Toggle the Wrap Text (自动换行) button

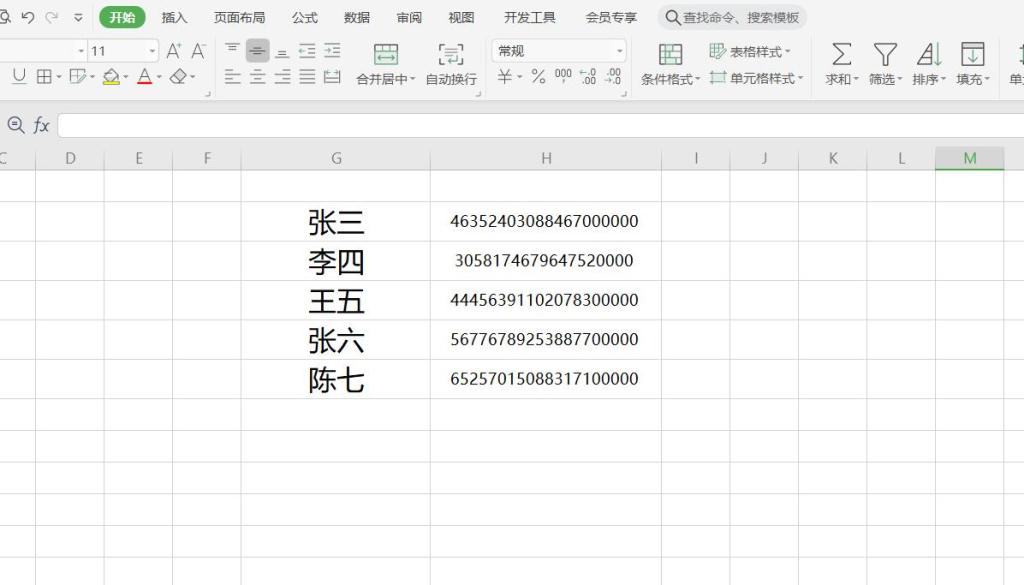(x=451, y=64)
